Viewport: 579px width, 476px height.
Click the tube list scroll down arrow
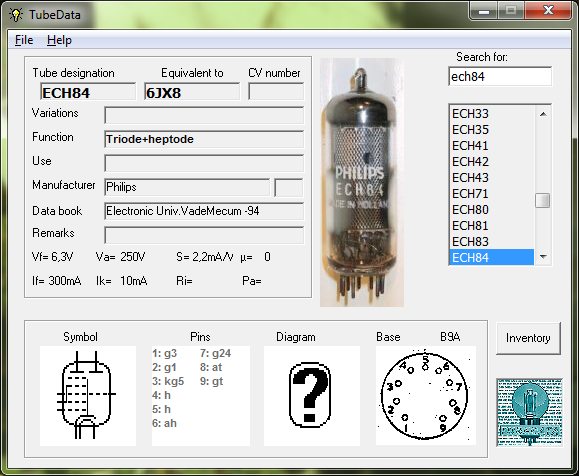tap(543, 256)
